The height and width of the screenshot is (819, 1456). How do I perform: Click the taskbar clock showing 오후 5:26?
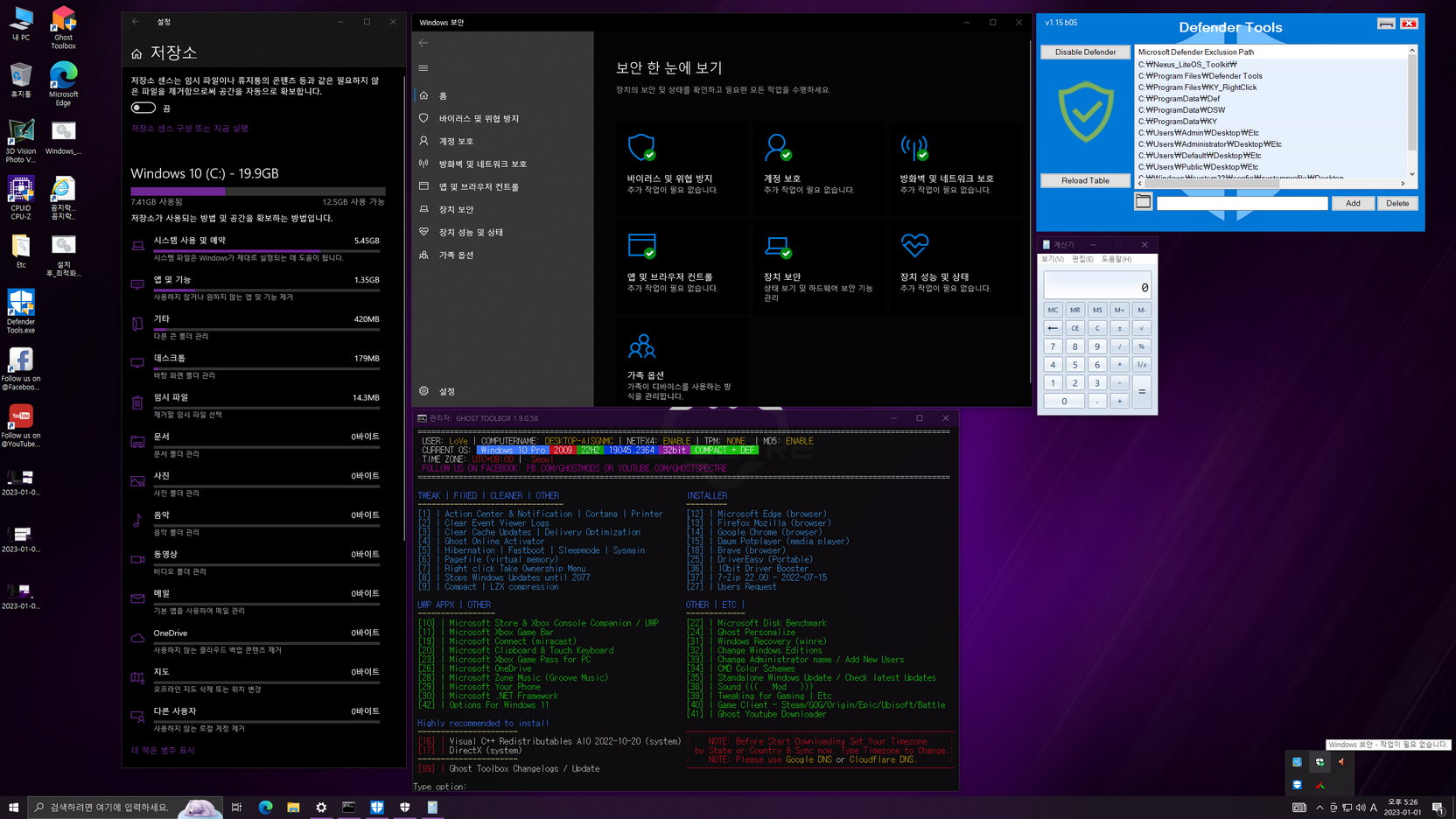(x=1403, y=807)
